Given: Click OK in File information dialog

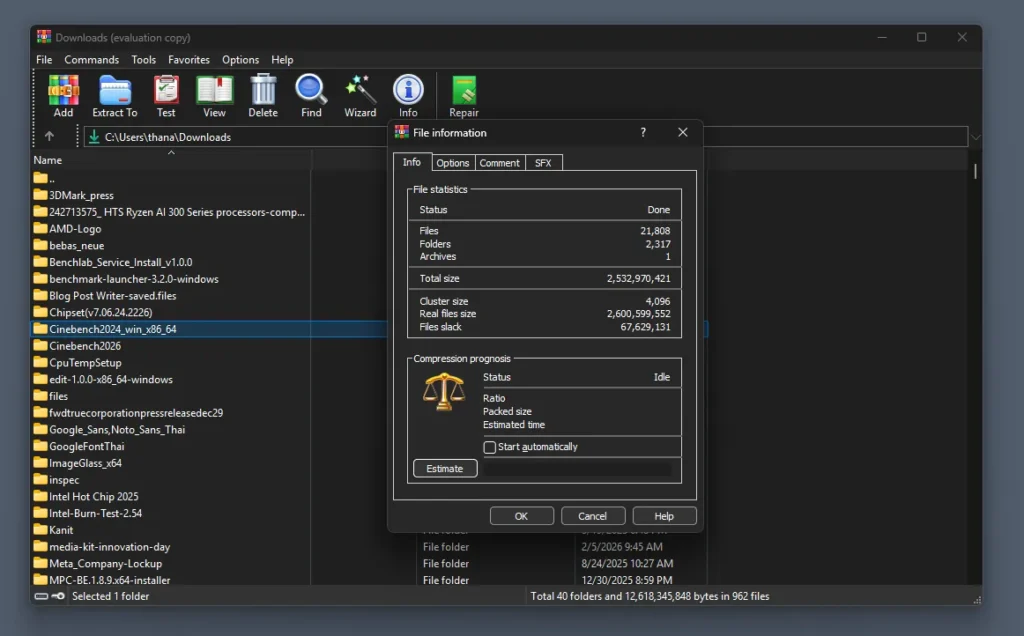Looking at the screenshot, I should click(521, 516).
